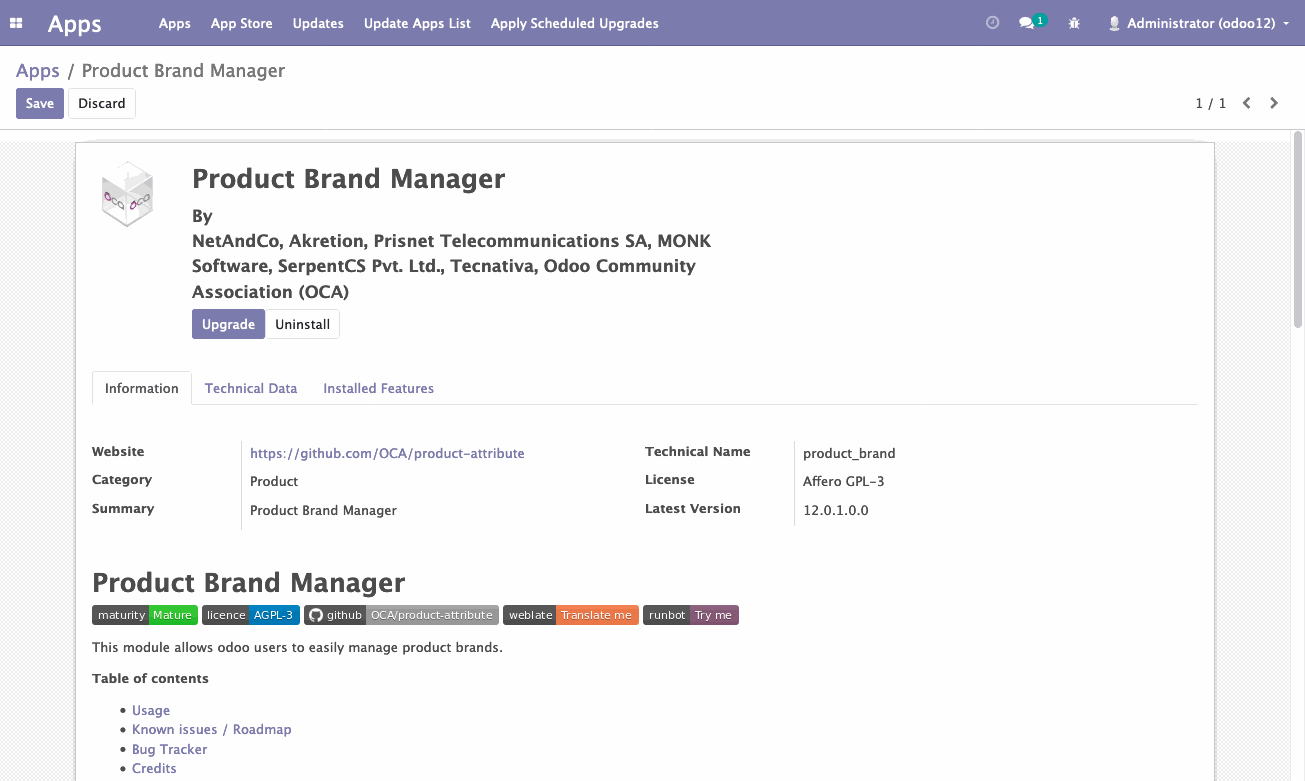Go to previous record arrow
The width and height of the screenshot is (1305, 781).
coord(1247,103)
